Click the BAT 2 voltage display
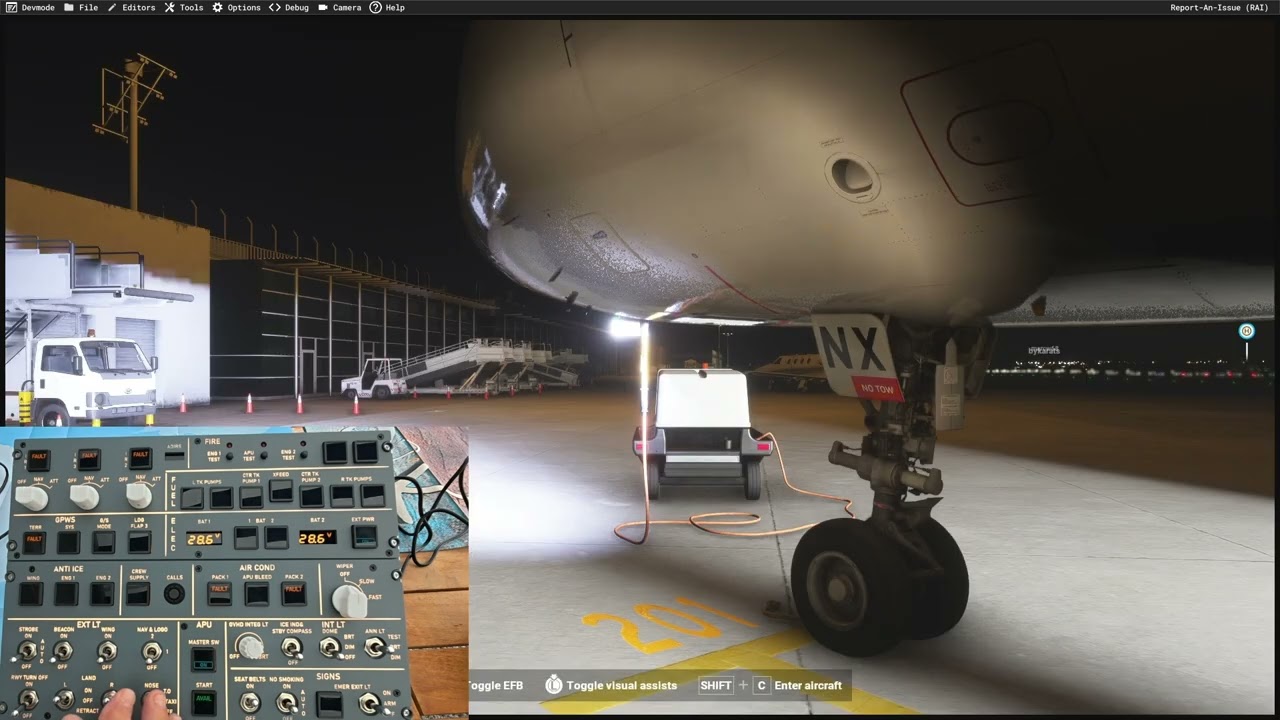The image size is (1280, 720). pos(316,537)
